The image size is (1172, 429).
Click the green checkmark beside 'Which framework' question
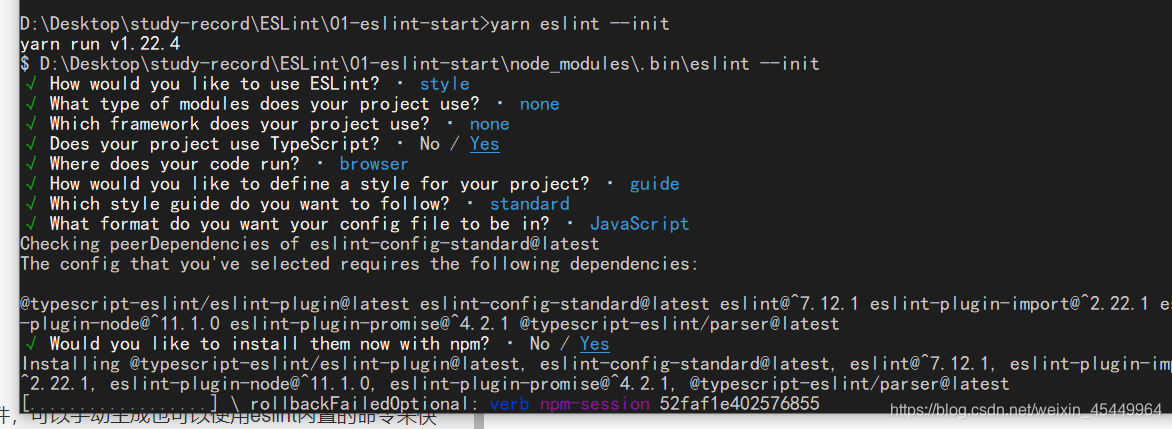tap(30, 124)
